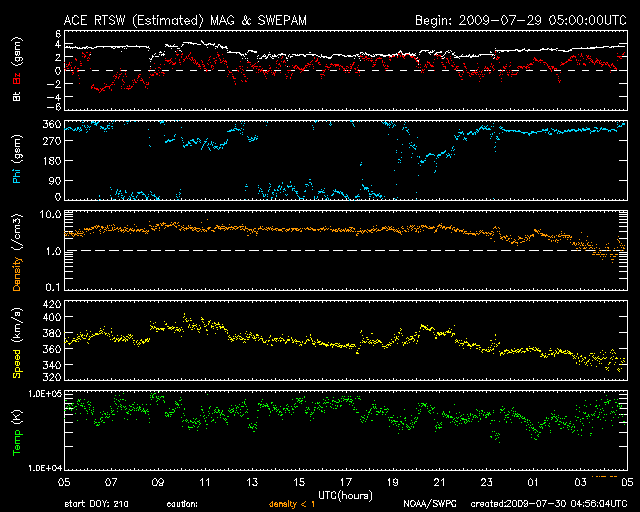Image resolution: width=640 pixels, height=512 pixels.
Task: Click the caution: footer label
Action: 182,505
